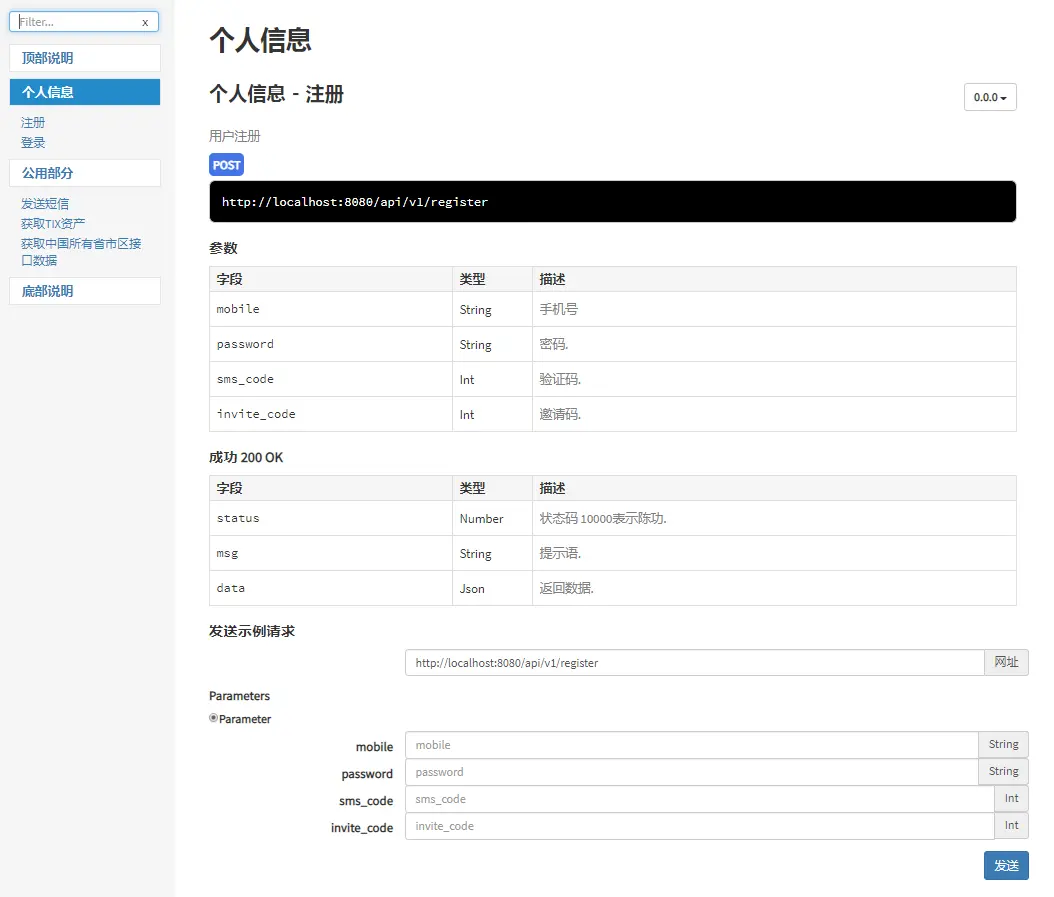Go to the 注册 sidebar link

[33, 122]
